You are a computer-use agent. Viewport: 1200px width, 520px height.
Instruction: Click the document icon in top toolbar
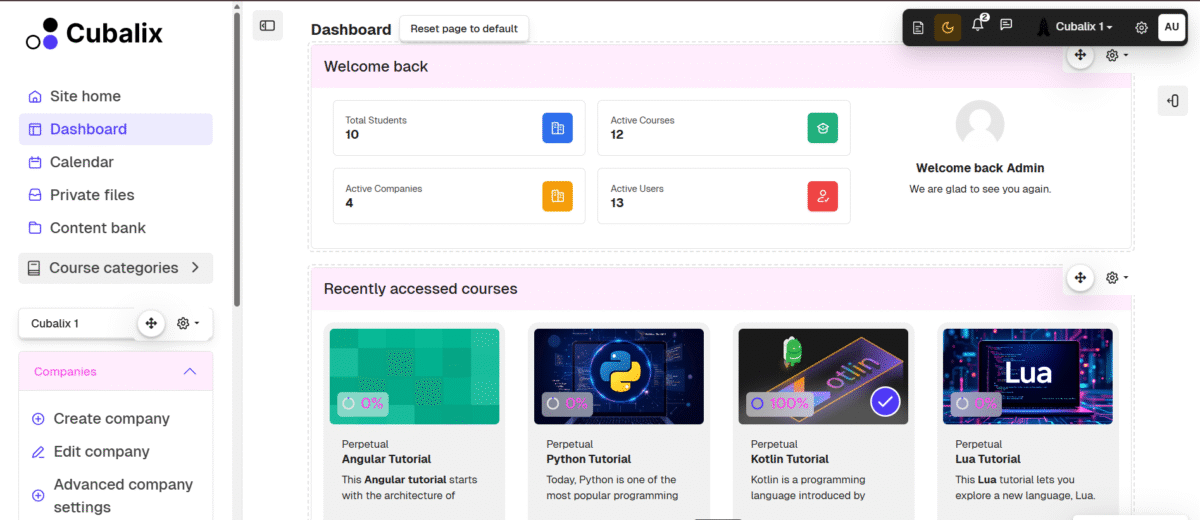click(919, 27)
